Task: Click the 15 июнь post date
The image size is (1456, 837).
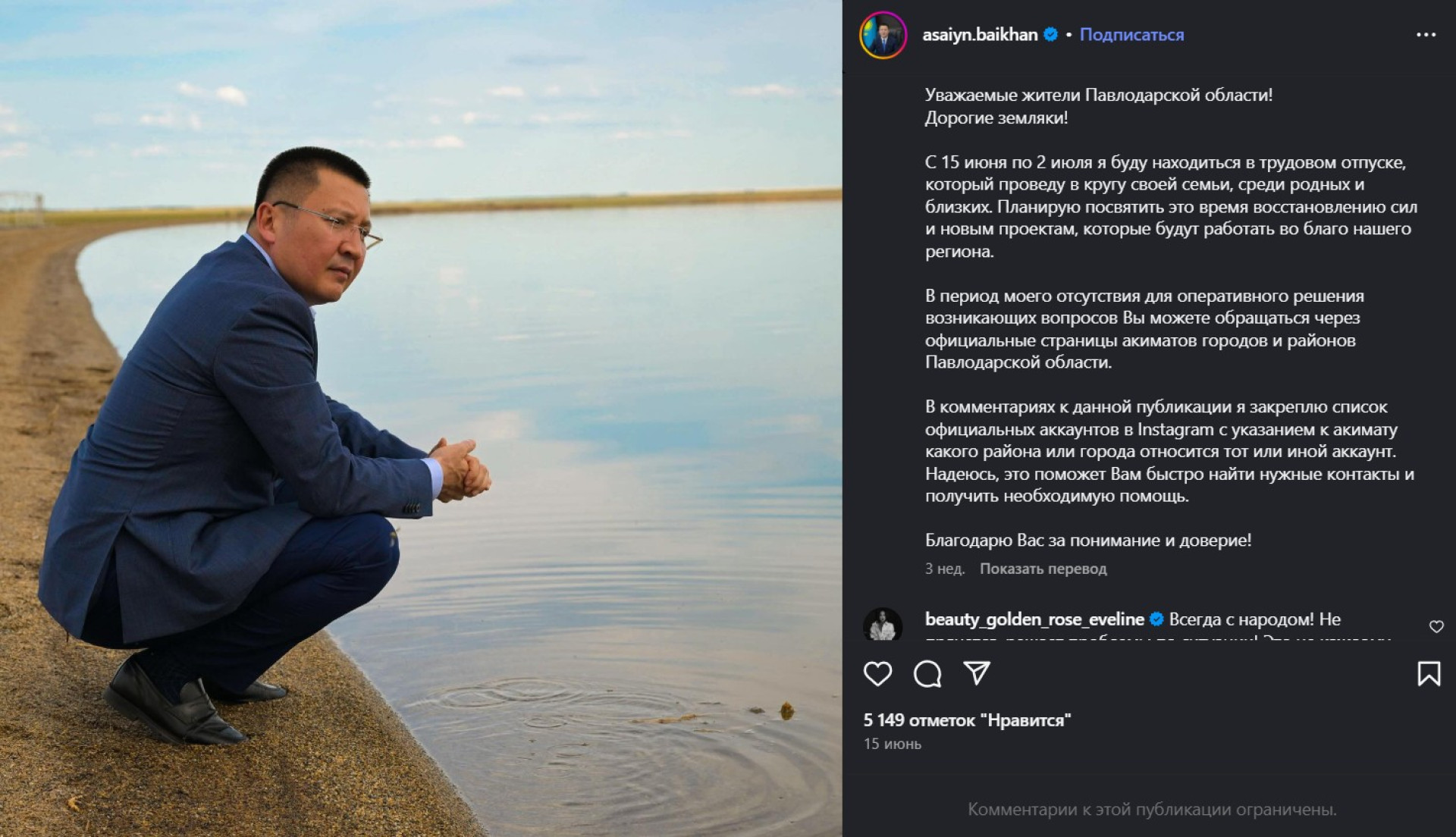Action: tap(893, 744)
